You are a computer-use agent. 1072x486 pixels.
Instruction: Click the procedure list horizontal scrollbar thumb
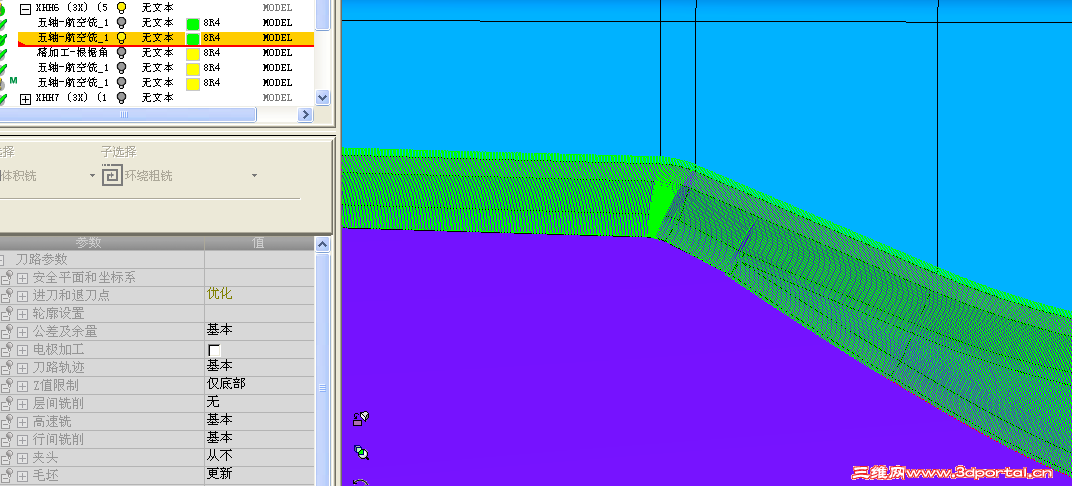126,115
